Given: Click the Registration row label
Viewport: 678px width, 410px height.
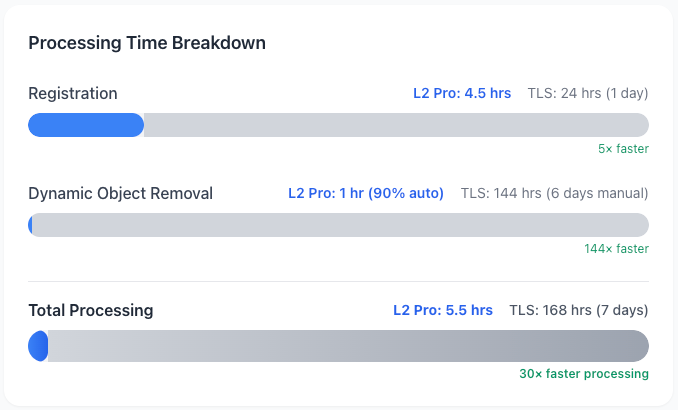Looking at the screenshot, I should pyautogui.click(x=73, y=93).
